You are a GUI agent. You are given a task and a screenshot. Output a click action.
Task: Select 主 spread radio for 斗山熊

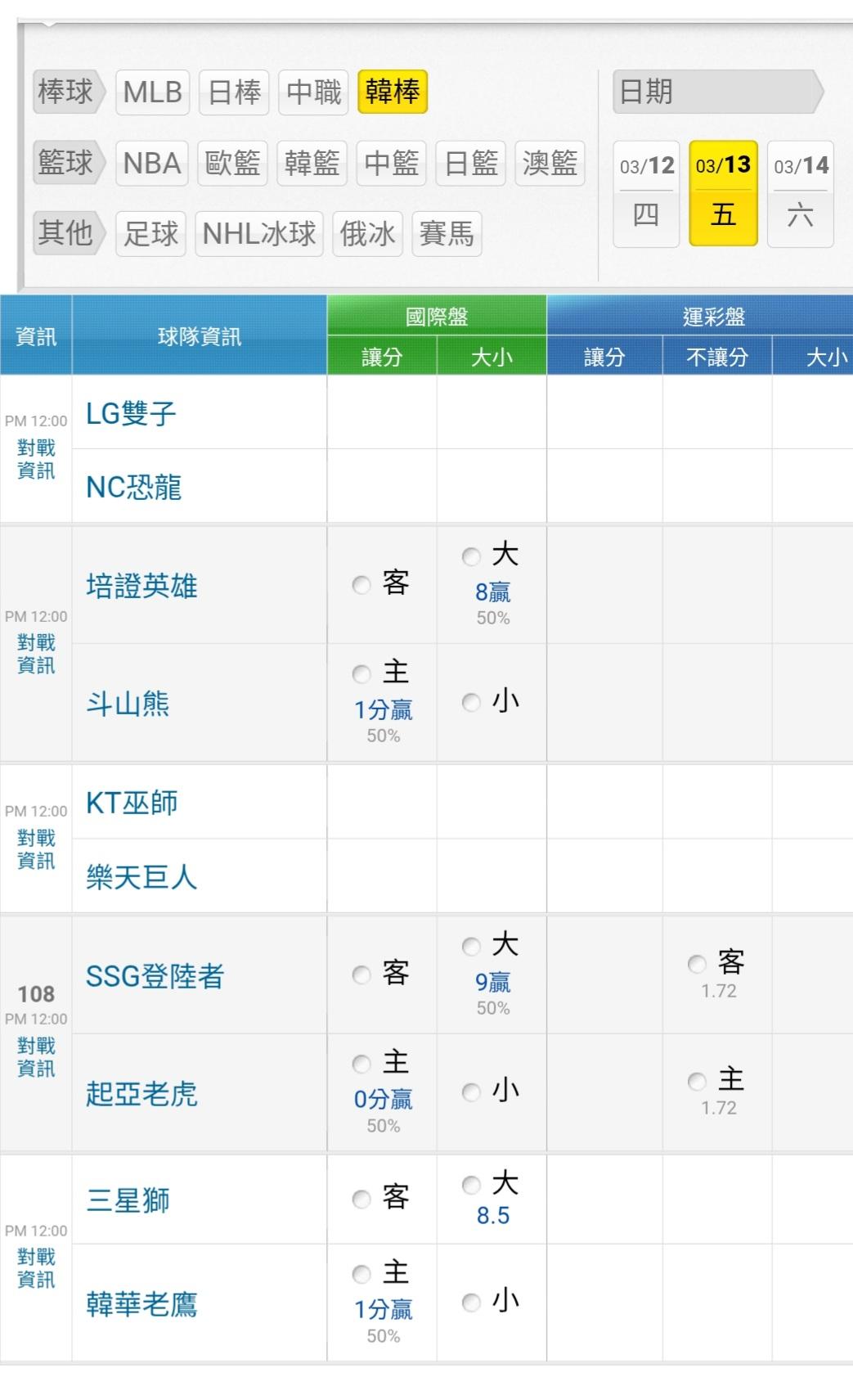coord(361,674)
